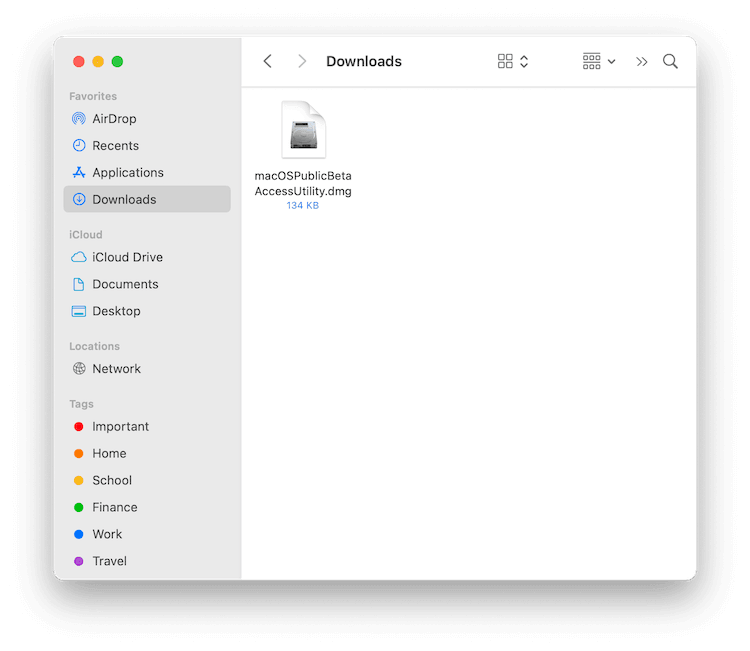Image resolution: width=750 pixels, height=651 pixels.
Task: Expand hidden toolbar items double chevron
Action: point(642,62)
